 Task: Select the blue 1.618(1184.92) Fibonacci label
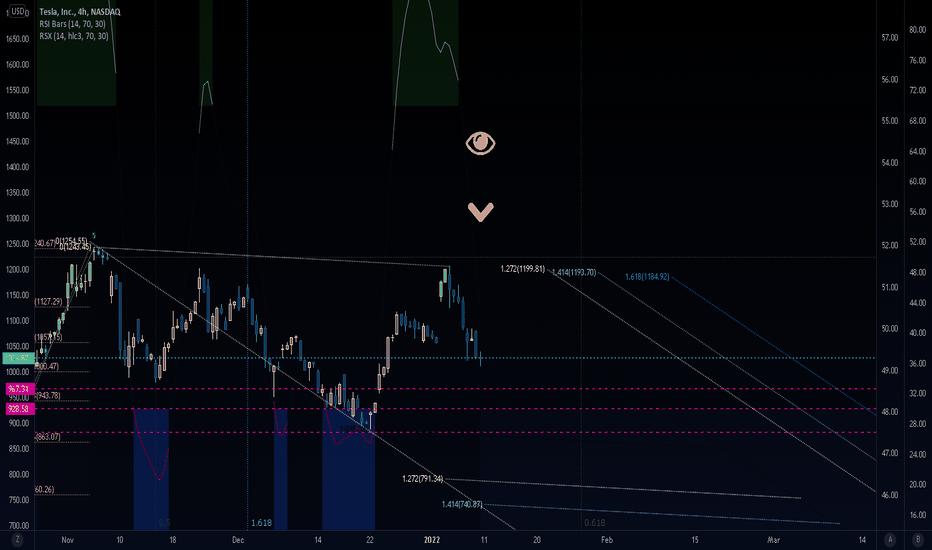[647, 277]
